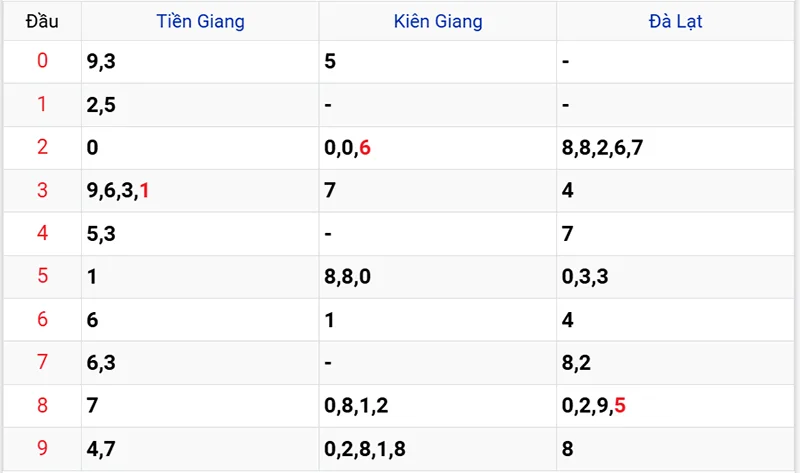The image size is (800, 473).
Task: Open the Tiền Giang header link
Action: tap(200, 21)
